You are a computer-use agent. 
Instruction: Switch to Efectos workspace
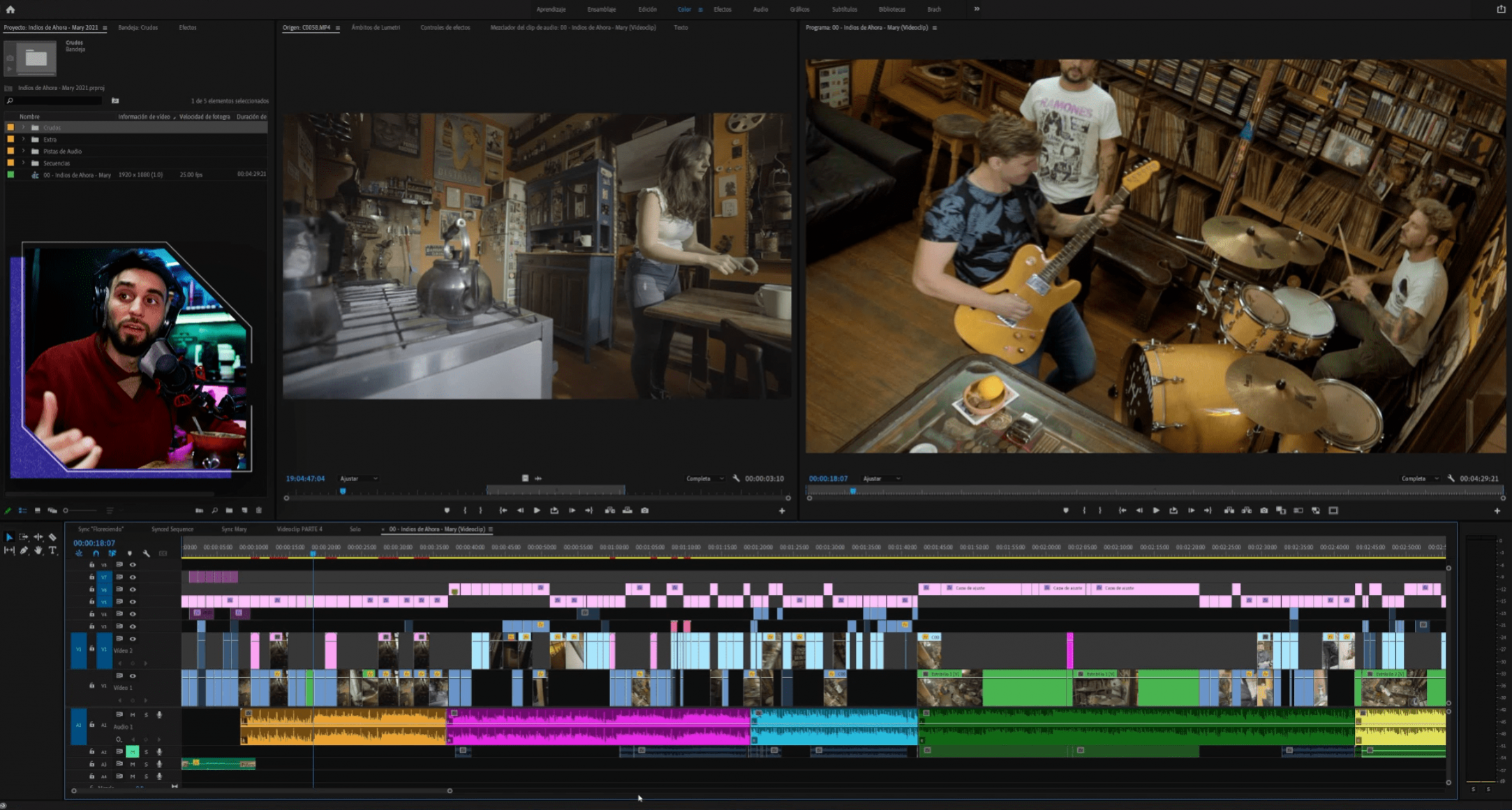[722, 9]
